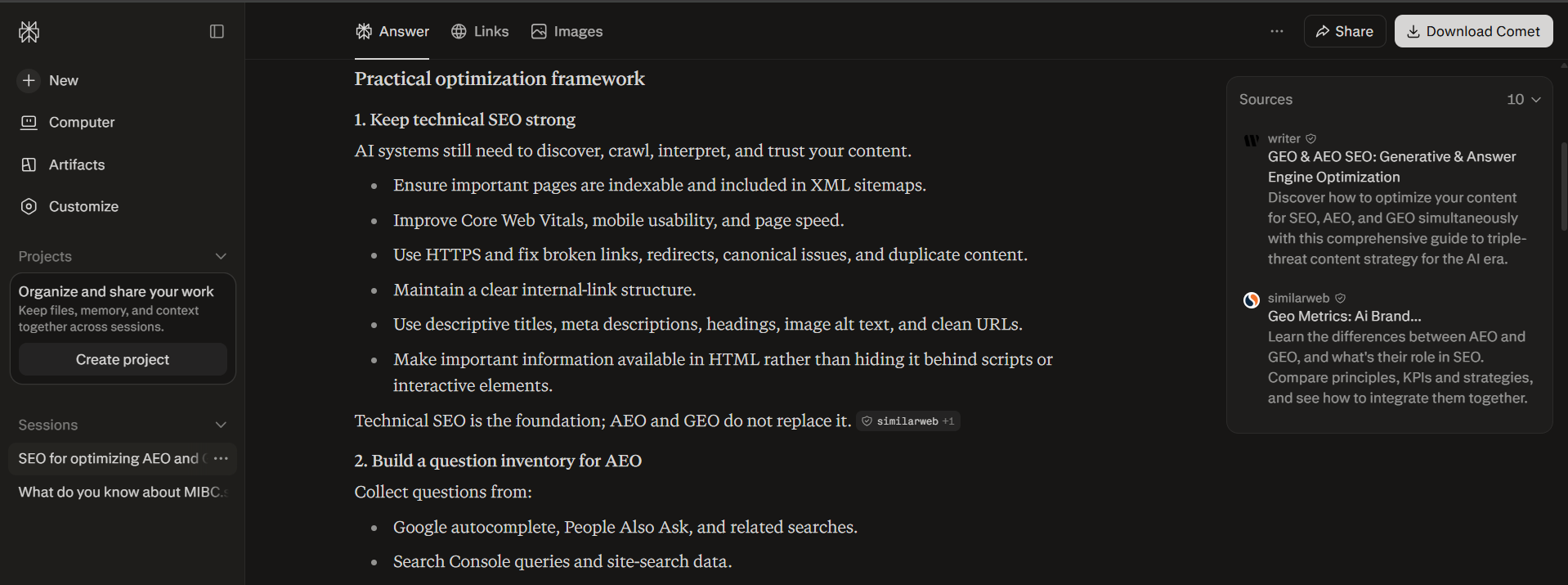Click the Share button

pos(1344,31)
